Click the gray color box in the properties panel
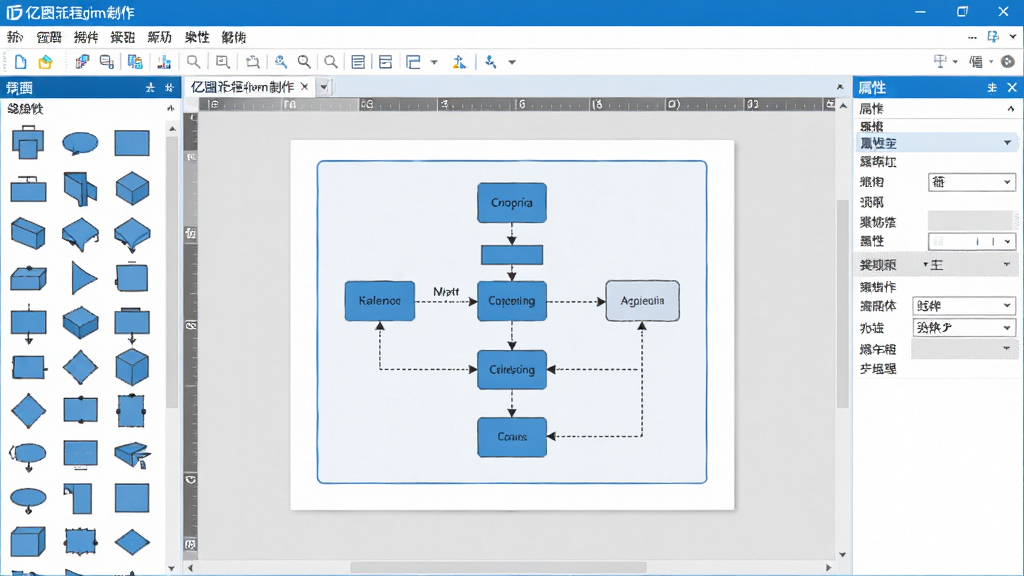The width and height of the screenshot is (1024, 576). pos(970,221)
